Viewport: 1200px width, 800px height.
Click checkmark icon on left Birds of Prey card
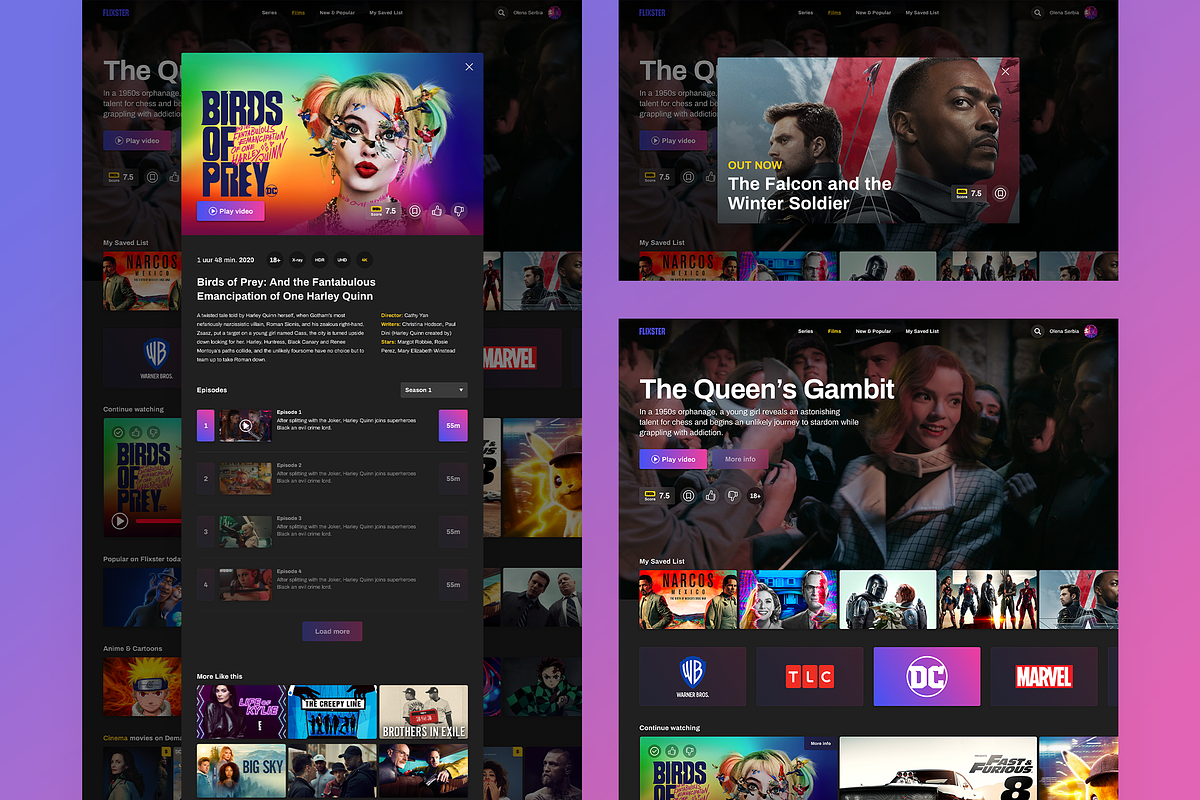(x=119, y=432)
